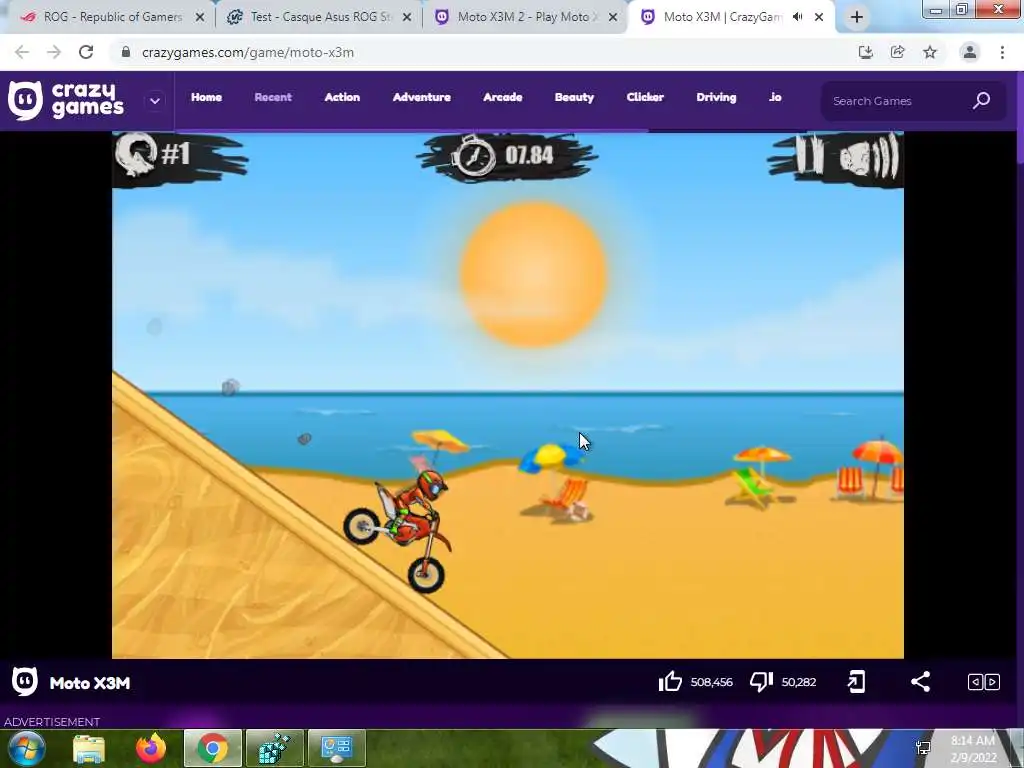Open the cube icon app in taskbar
Screen dimensions: 1024x768
click(274, 748)
